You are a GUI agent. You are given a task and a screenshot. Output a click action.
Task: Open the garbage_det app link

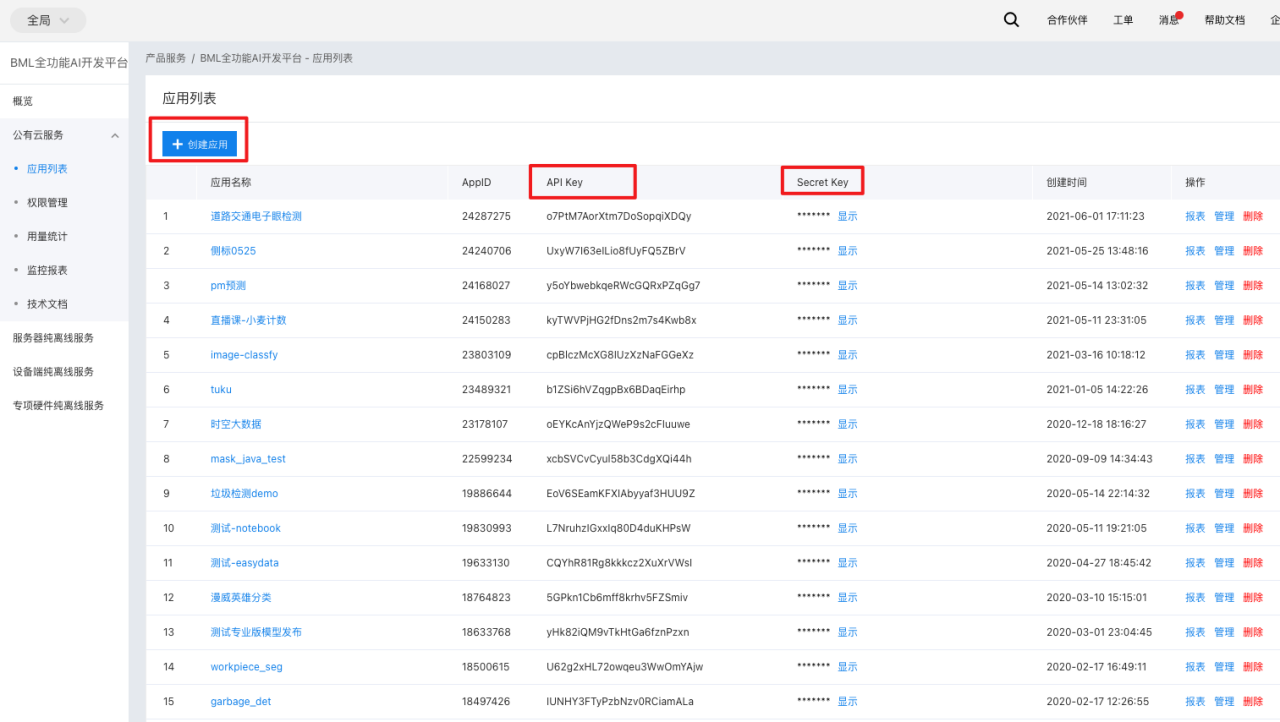241,702
